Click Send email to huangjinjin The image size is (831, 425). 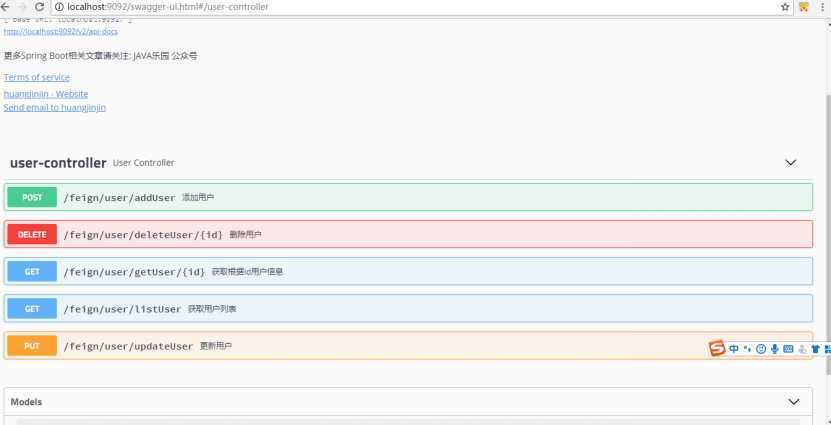point(55,108)
